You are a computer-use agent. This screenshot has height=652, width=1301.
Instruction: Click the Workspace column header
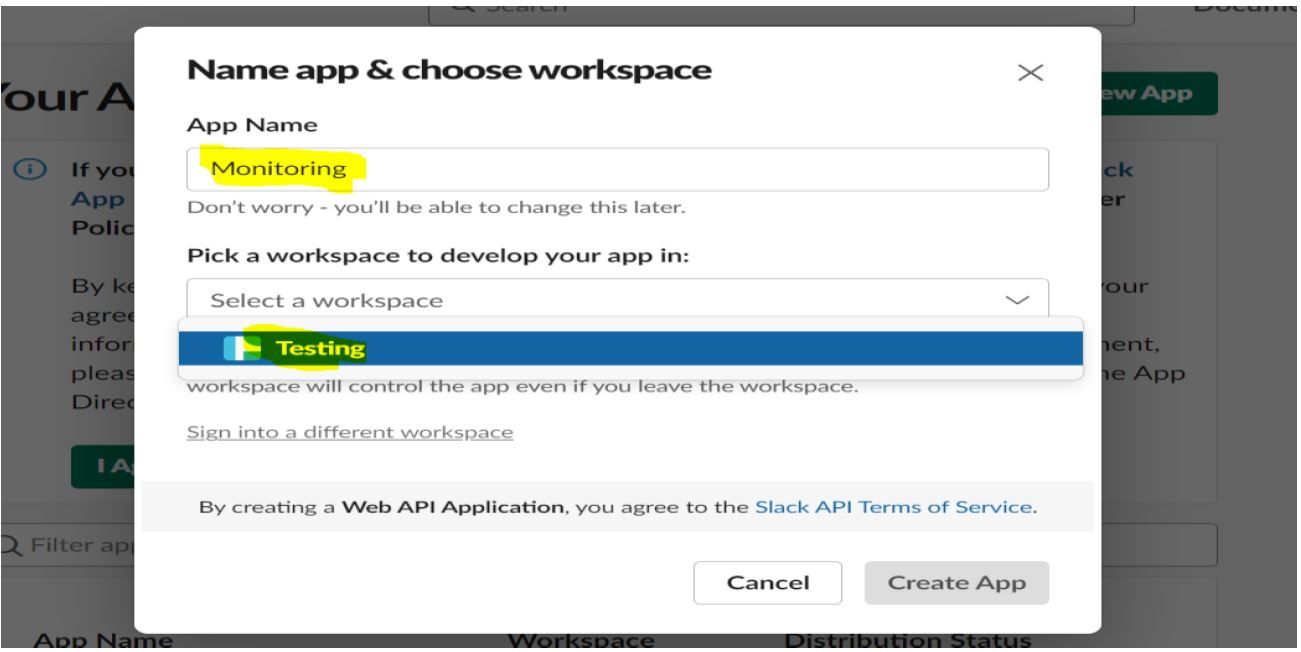(x=579, y=640)
